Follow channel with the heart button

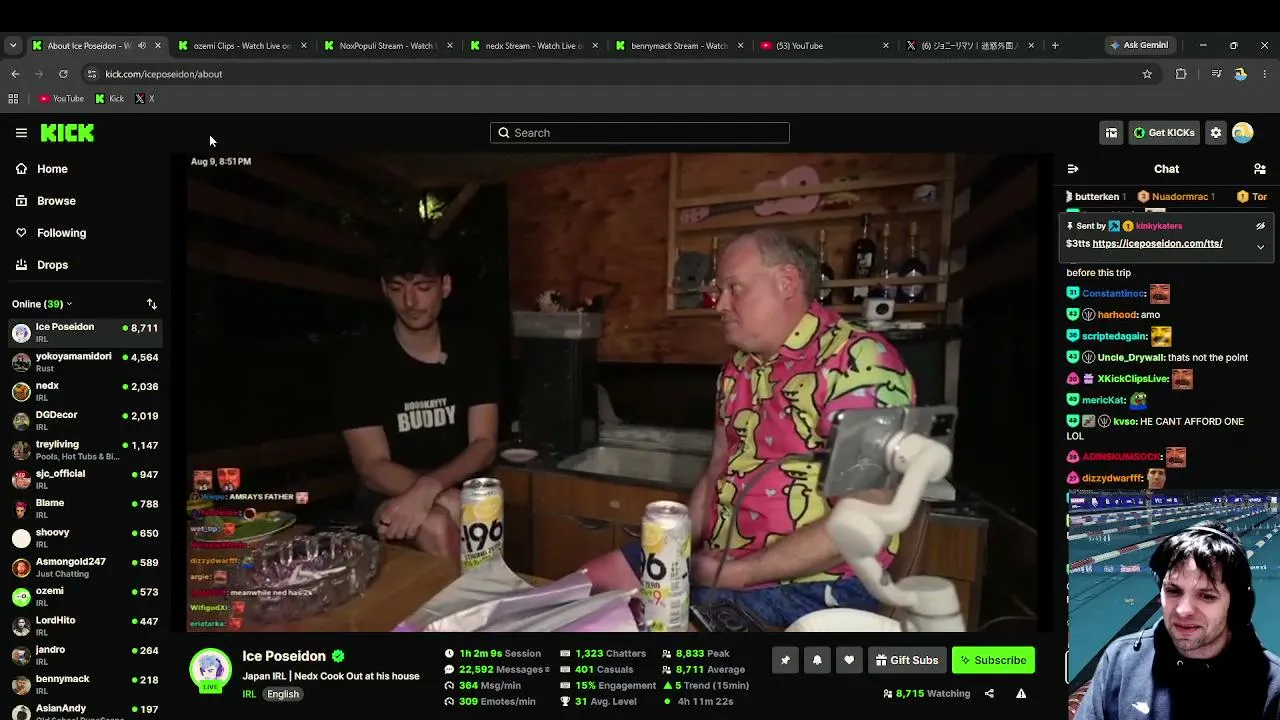point(849,660)
